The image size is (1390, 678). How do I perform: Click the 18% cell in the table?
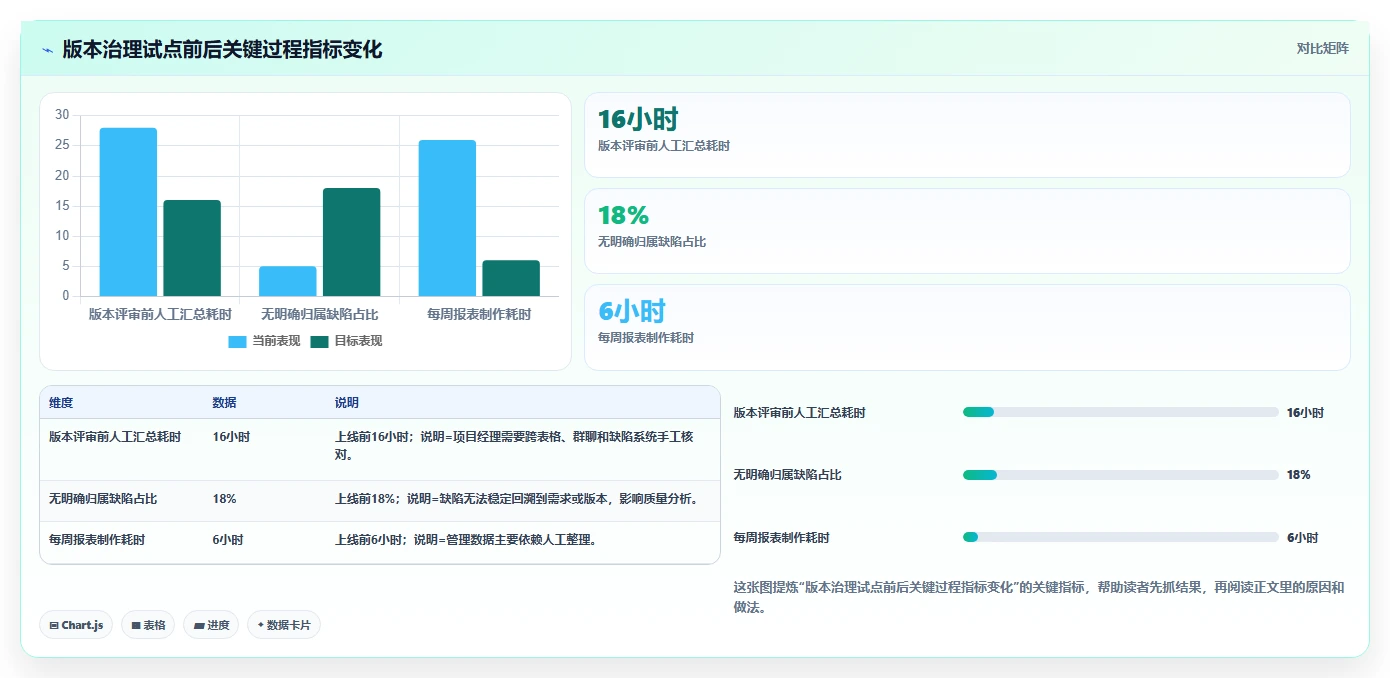tap(224, 498)
